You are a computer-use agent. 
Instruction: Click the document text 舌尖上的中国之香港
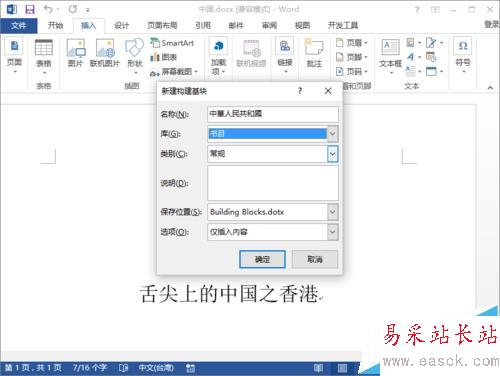click(x=229, y=294)
